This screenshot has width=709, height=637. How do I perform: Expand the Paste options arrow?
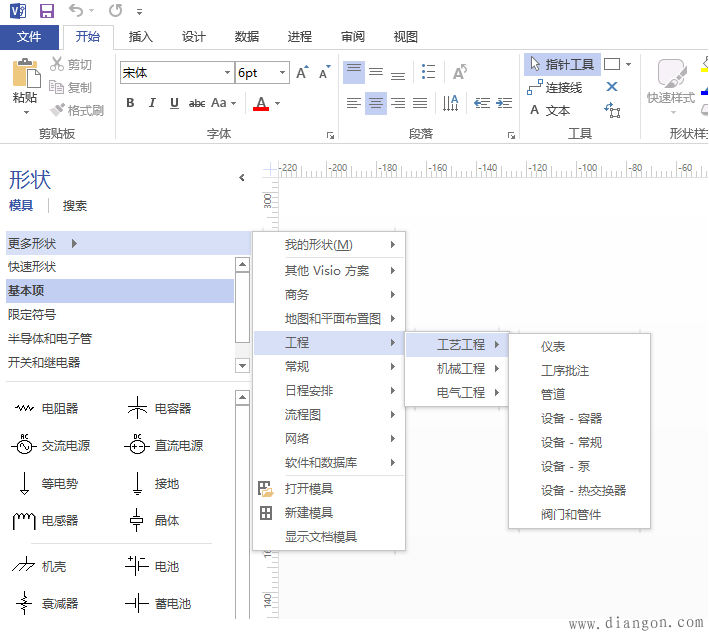tap(26, 112)
